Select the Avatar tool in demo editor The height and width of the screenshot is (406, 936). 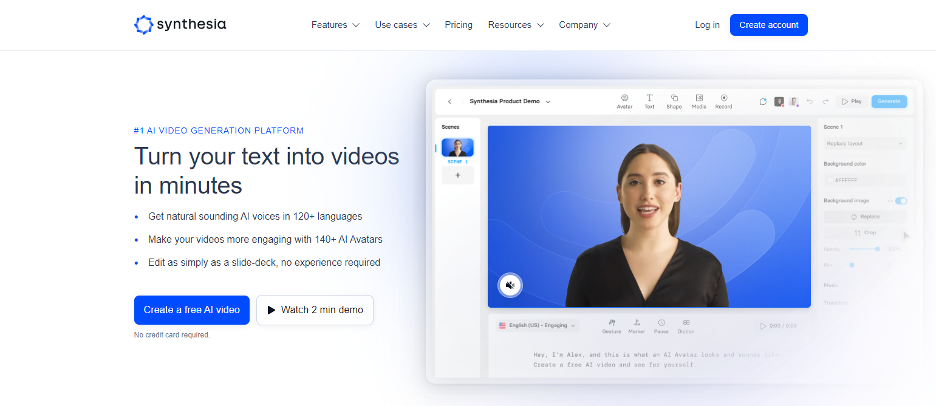point(624,101)
